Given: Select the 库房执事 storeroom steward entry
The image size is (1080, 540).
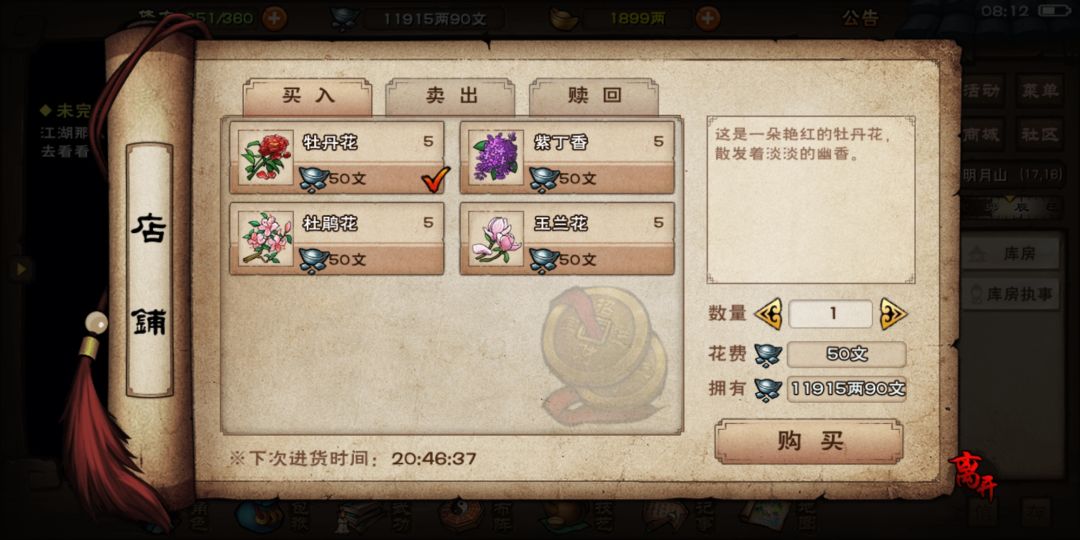Looking at the screenshot, I should click(x=1010, y=294).
